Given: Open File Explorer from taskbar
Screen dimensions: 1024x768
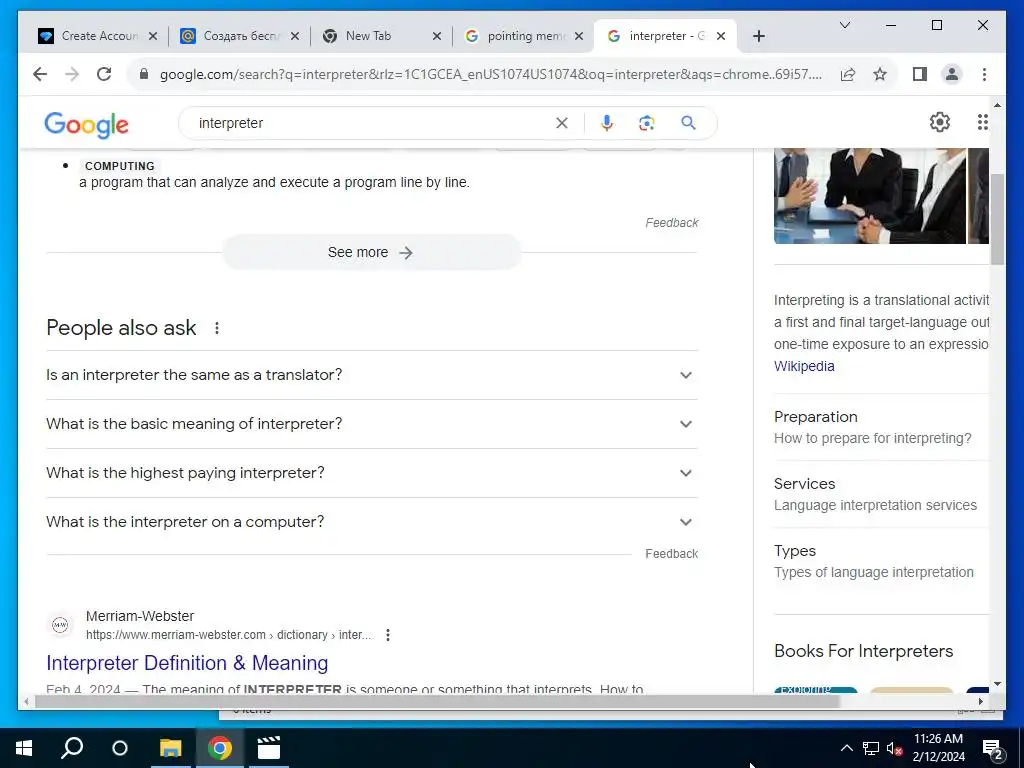Looking at the screenshot, I should 170,748.
